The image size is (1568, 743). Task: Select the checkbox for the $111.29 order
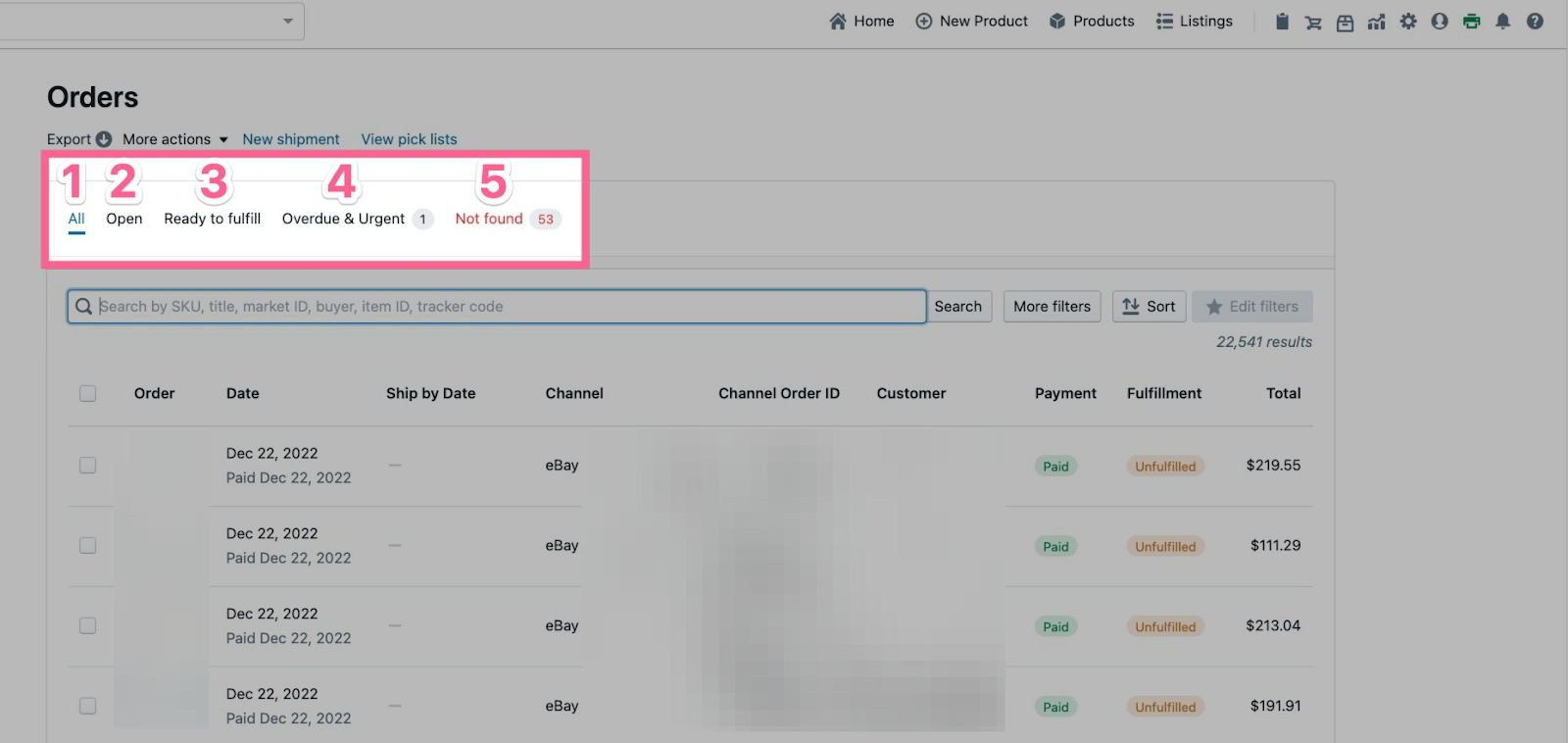88,546
